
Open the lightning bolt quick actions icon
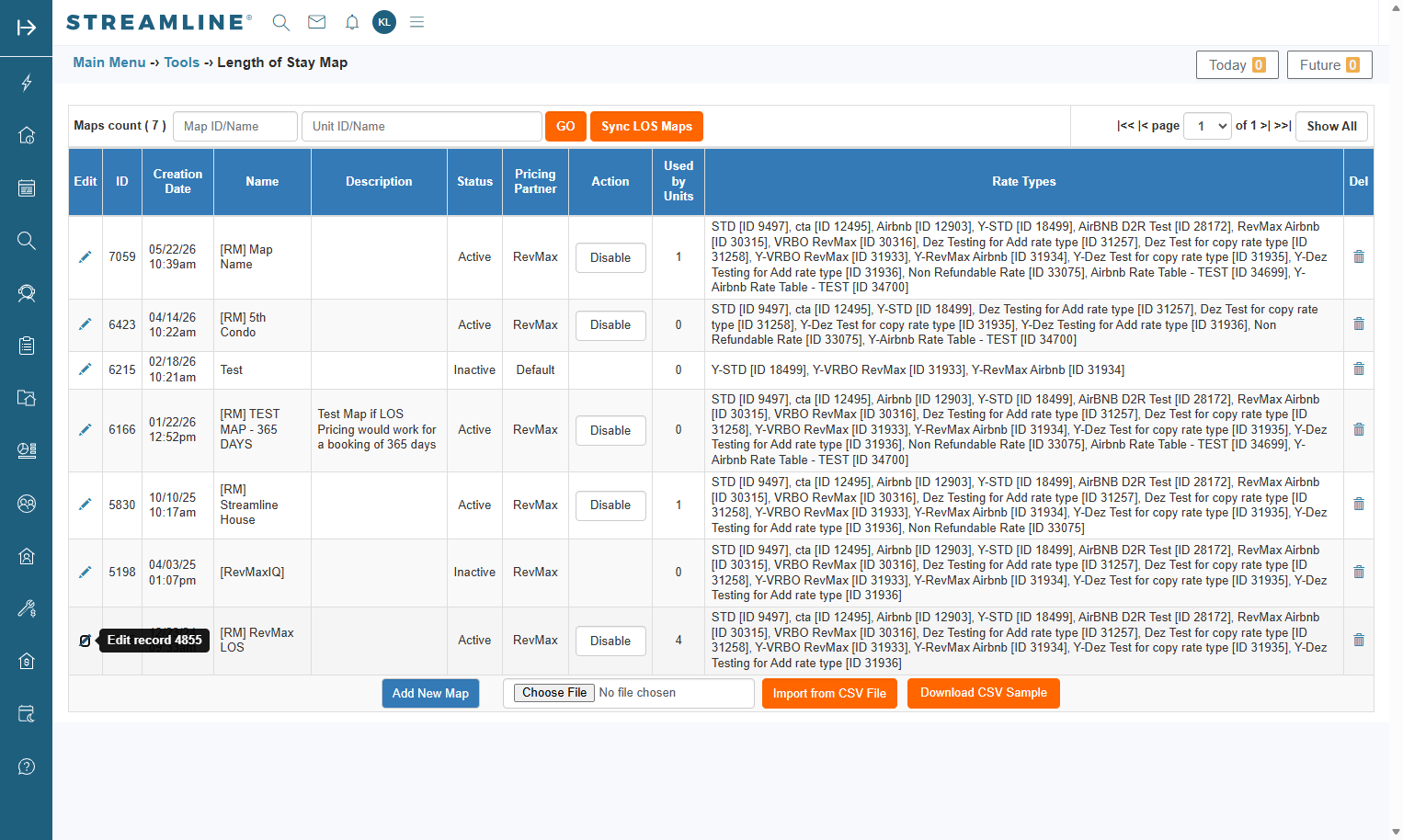[x=27, y=83]
